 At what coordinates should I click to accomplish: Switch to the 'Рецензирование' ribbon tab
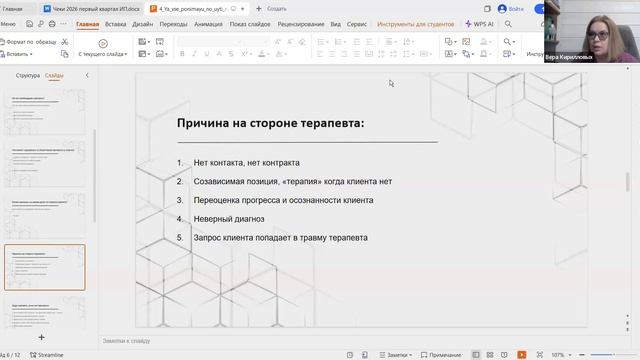tap(301, 24)
